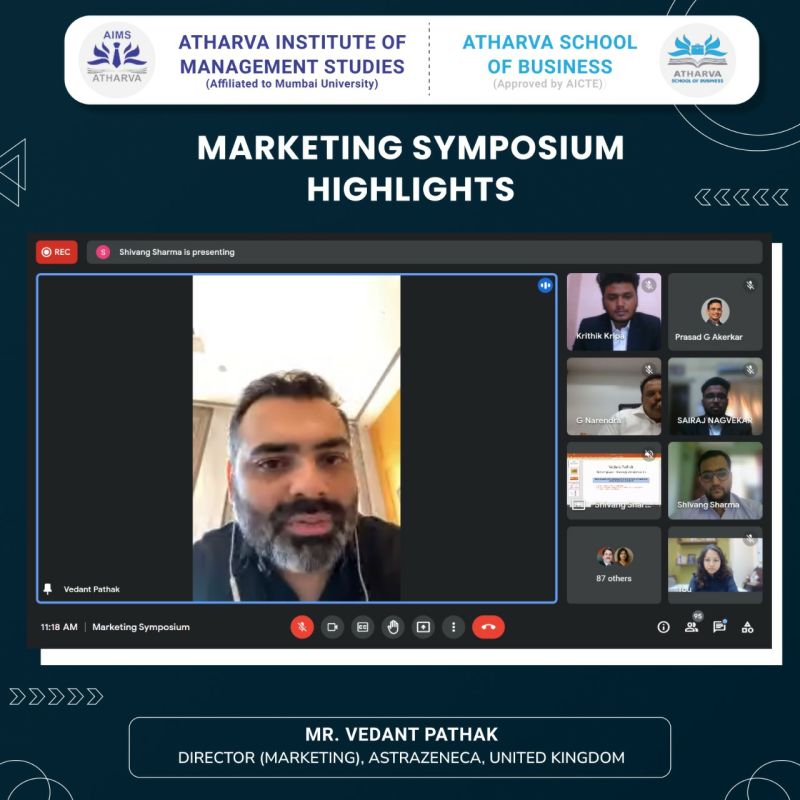The image size is (800, 800).
Task: Click the pink S presenter avatar
Action: click(x=103, y=252)
